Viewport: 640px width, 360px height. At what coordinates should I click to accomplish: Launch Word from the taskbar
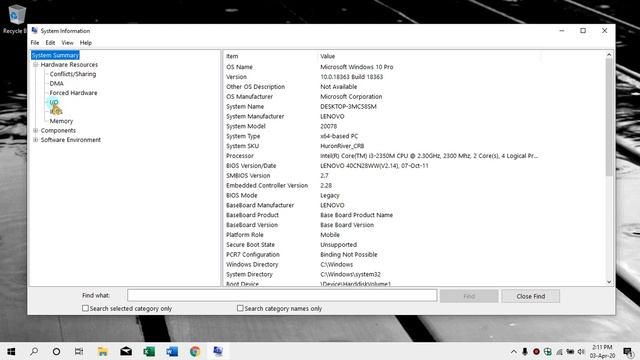click(x=172, y=351)
